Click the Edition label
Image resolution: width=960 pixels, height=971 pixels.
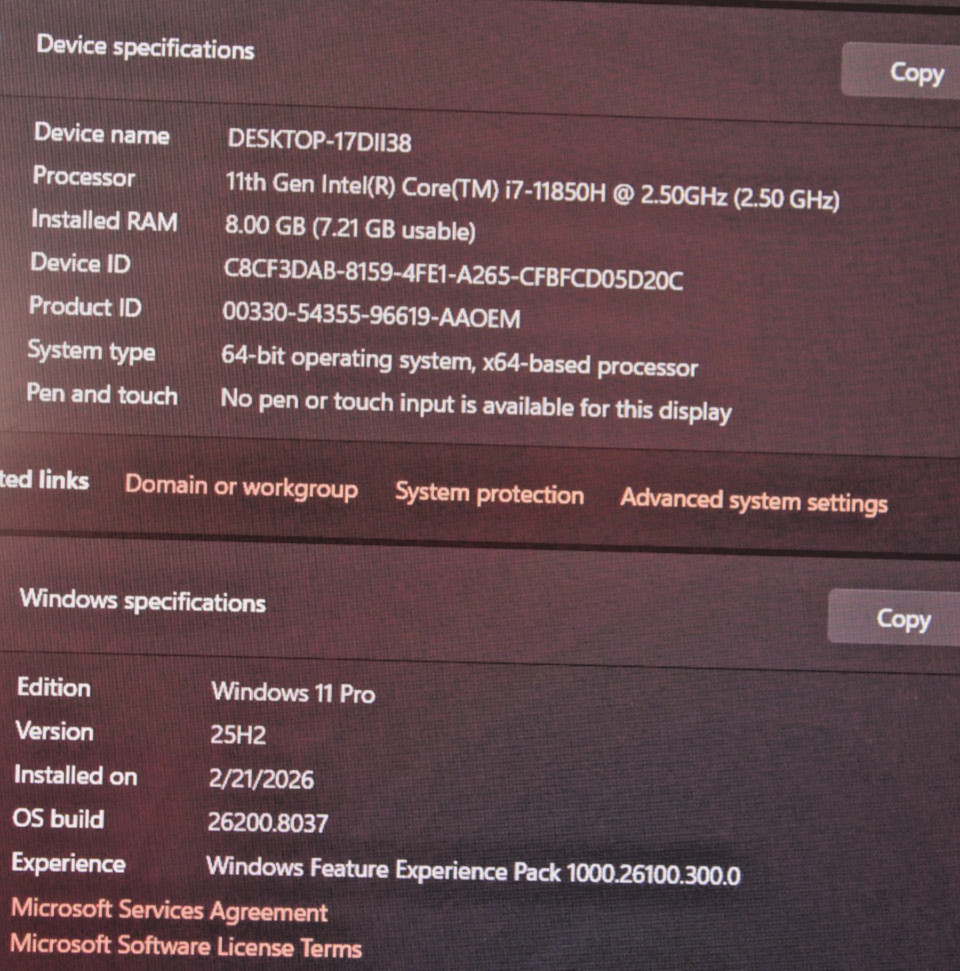point(54,687)
